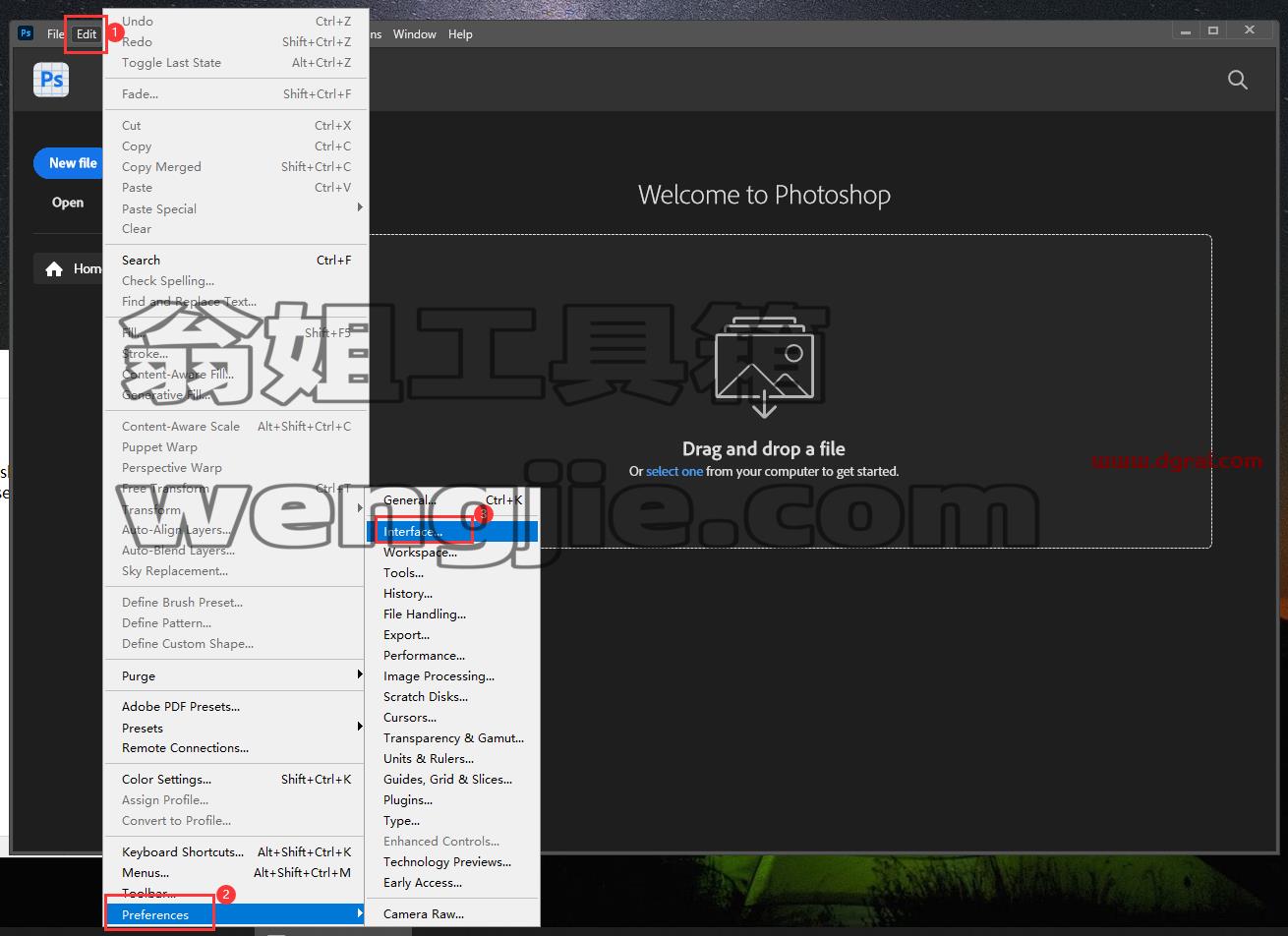Image resolution: width=1288 pixels, height=936 pixels.
Task: Click the Home house icon in sidebar
Action: [x=54, y=269]
